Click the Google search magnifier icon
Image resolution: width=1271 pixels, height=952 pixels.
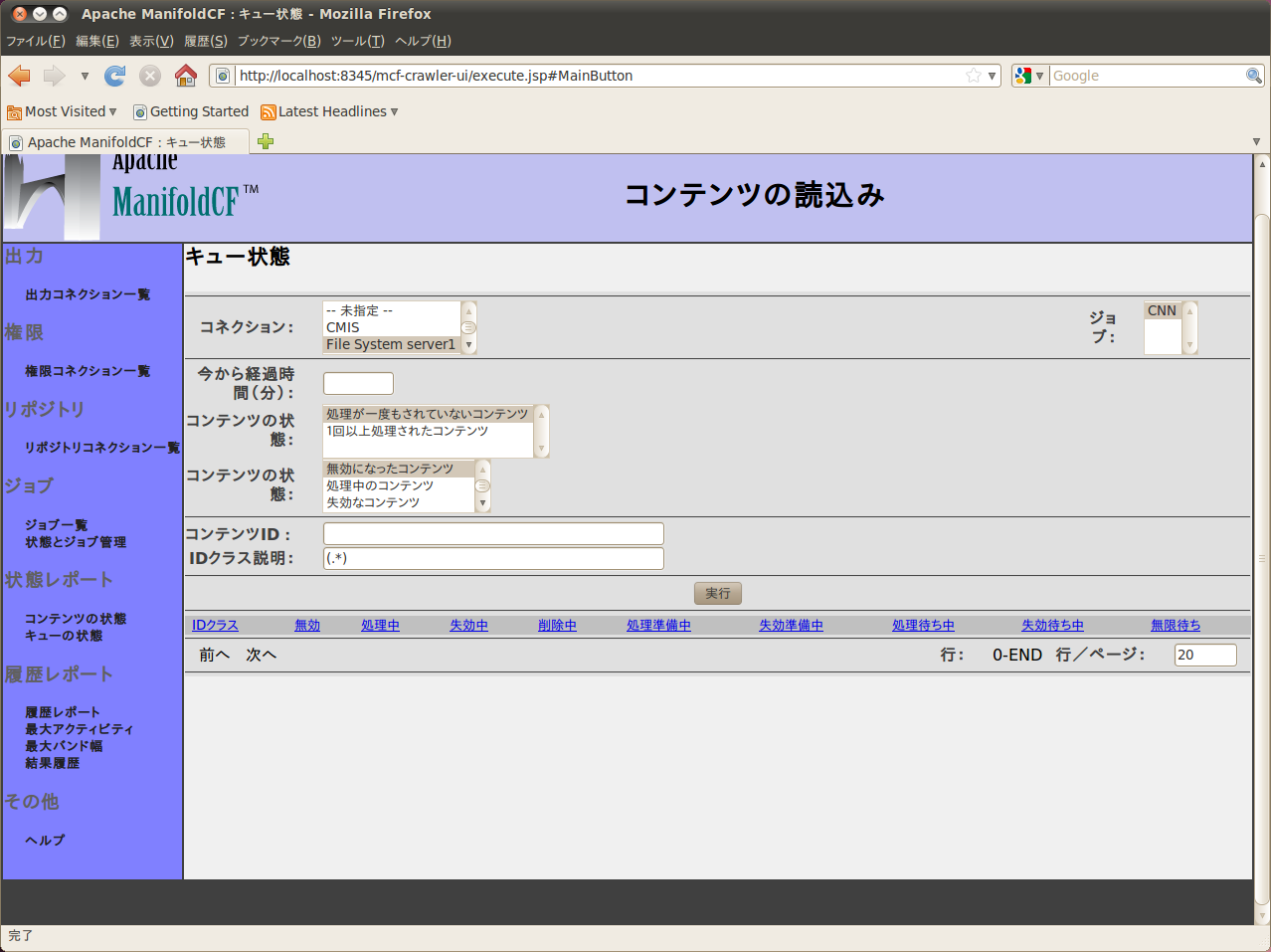(x=1253, y=76)
